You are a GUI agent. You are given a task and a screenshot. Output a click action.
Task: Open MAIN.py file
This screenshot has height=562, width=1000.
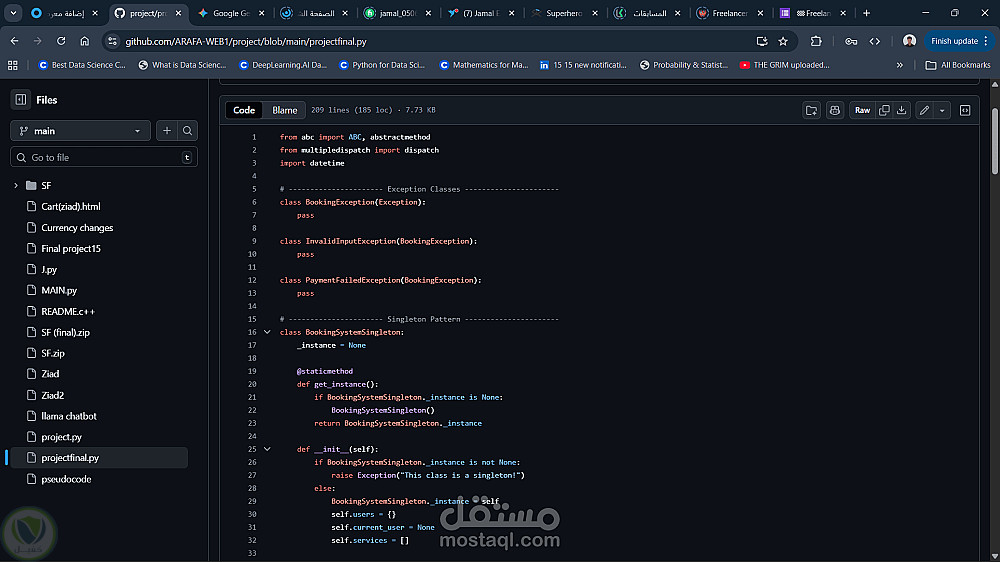pyautogui.click(x=59, y=290)
